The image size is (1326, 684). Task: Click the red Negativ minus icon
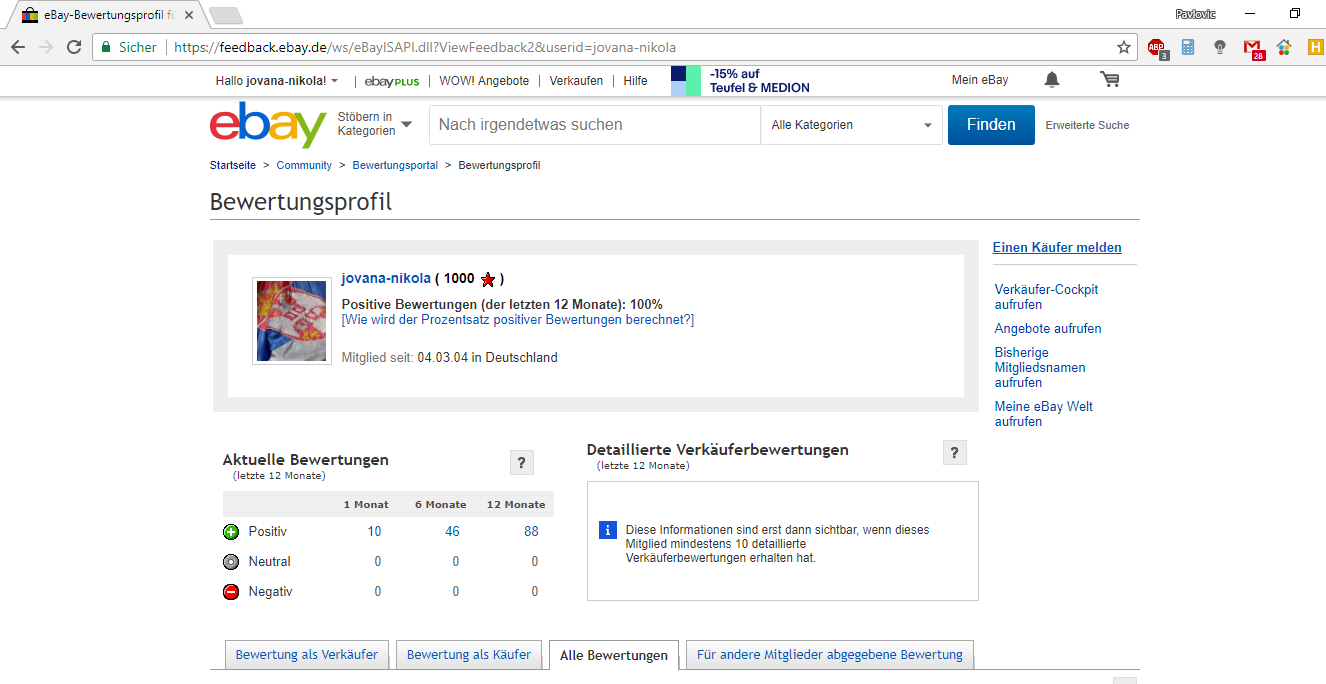(x=231, y=592)
